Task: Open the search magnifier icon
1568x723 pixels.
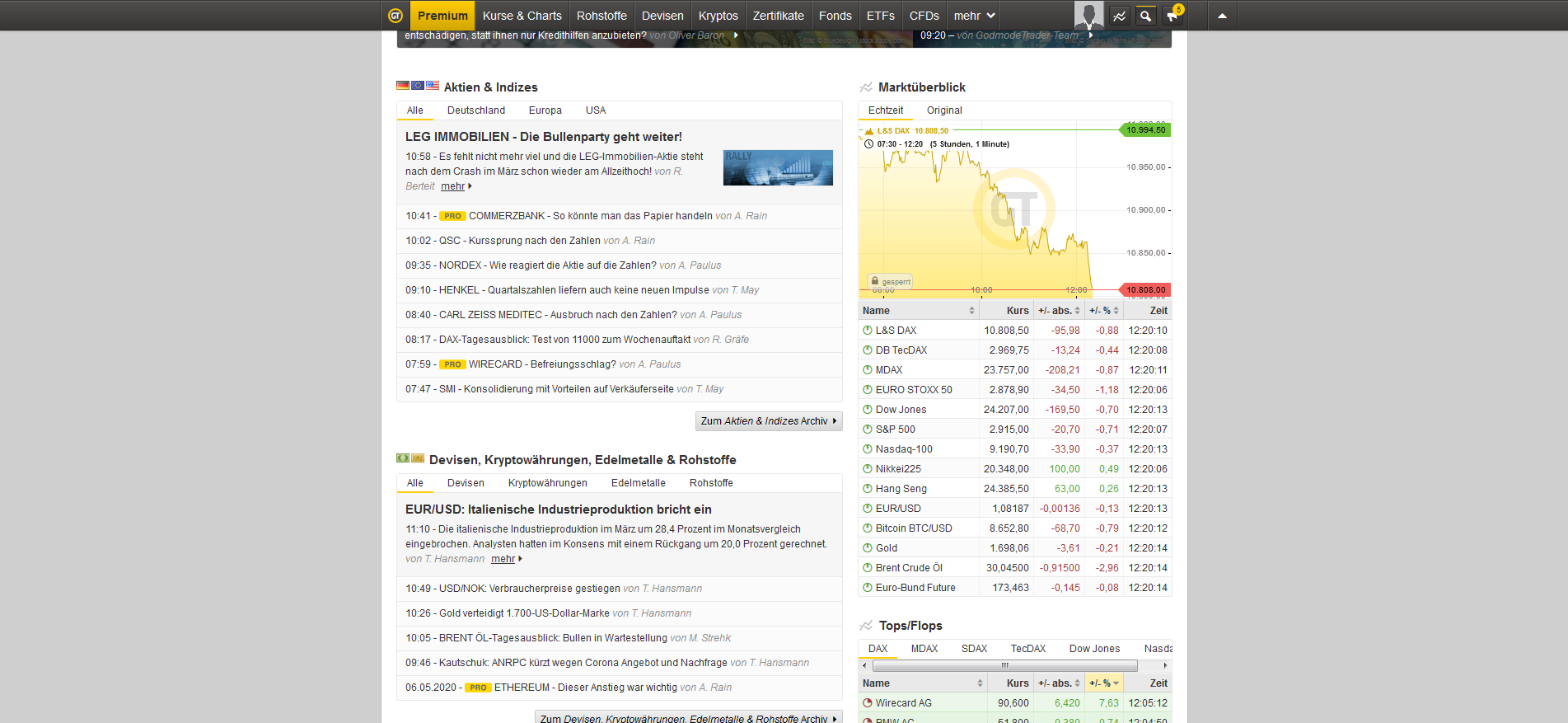Action: [x=1145, y=16]
